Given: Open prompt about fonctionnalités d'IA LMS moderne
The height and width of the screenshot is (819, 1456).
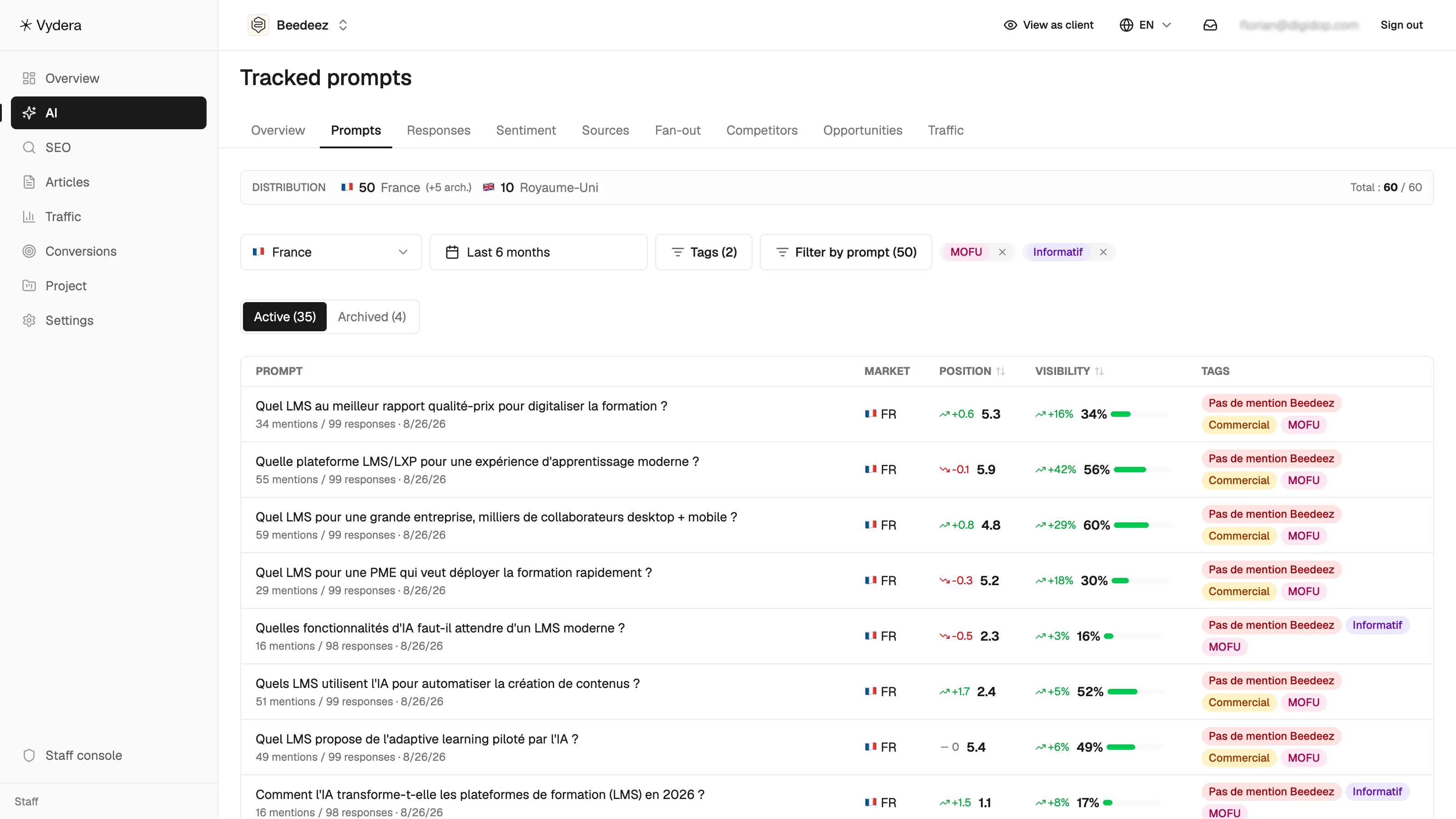Looking at the screenshot, I should point(440,628).
